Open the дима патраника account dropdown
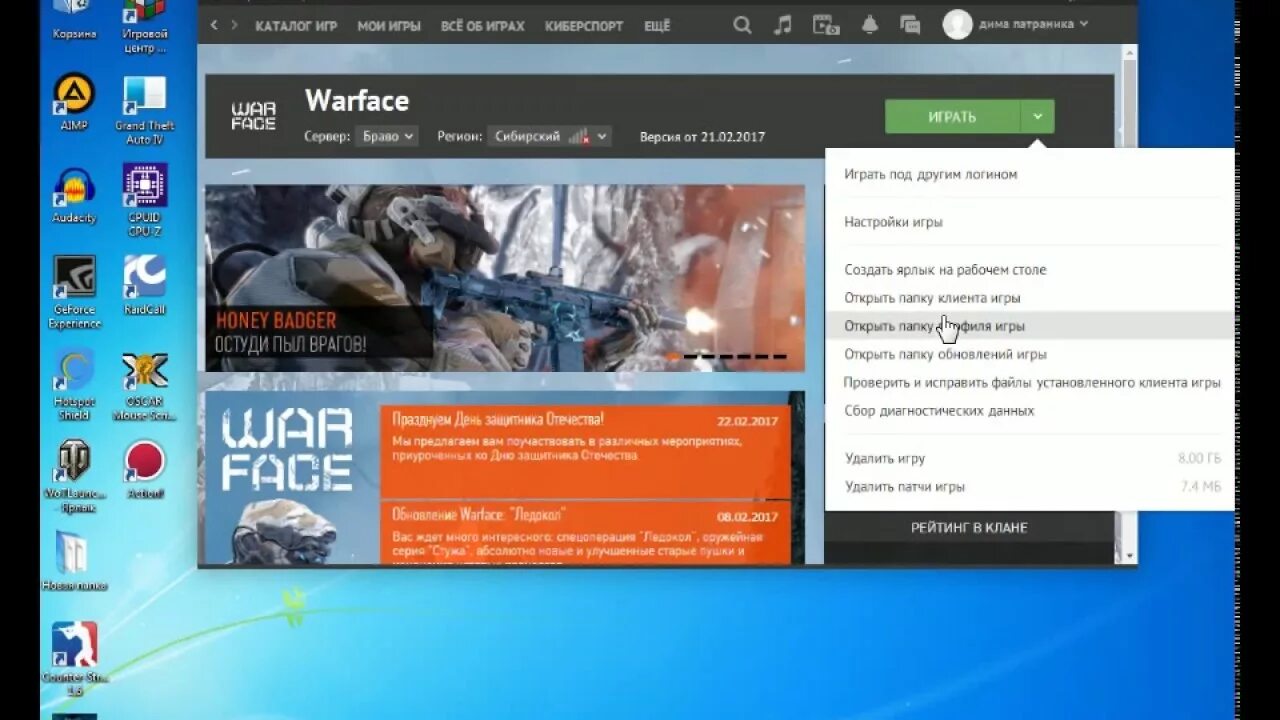This screenshot has width=1280, height=720. [x=1034, y=24]
